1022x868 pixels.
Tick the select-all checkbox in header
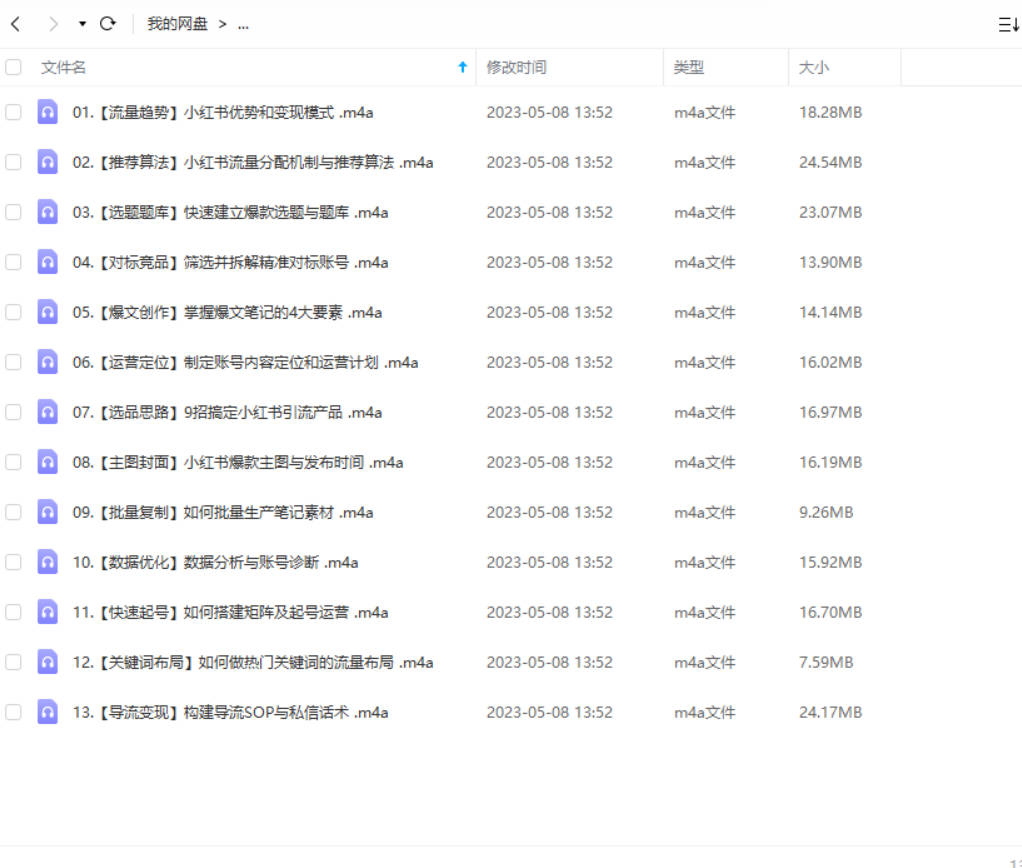(x=13, y=67)
